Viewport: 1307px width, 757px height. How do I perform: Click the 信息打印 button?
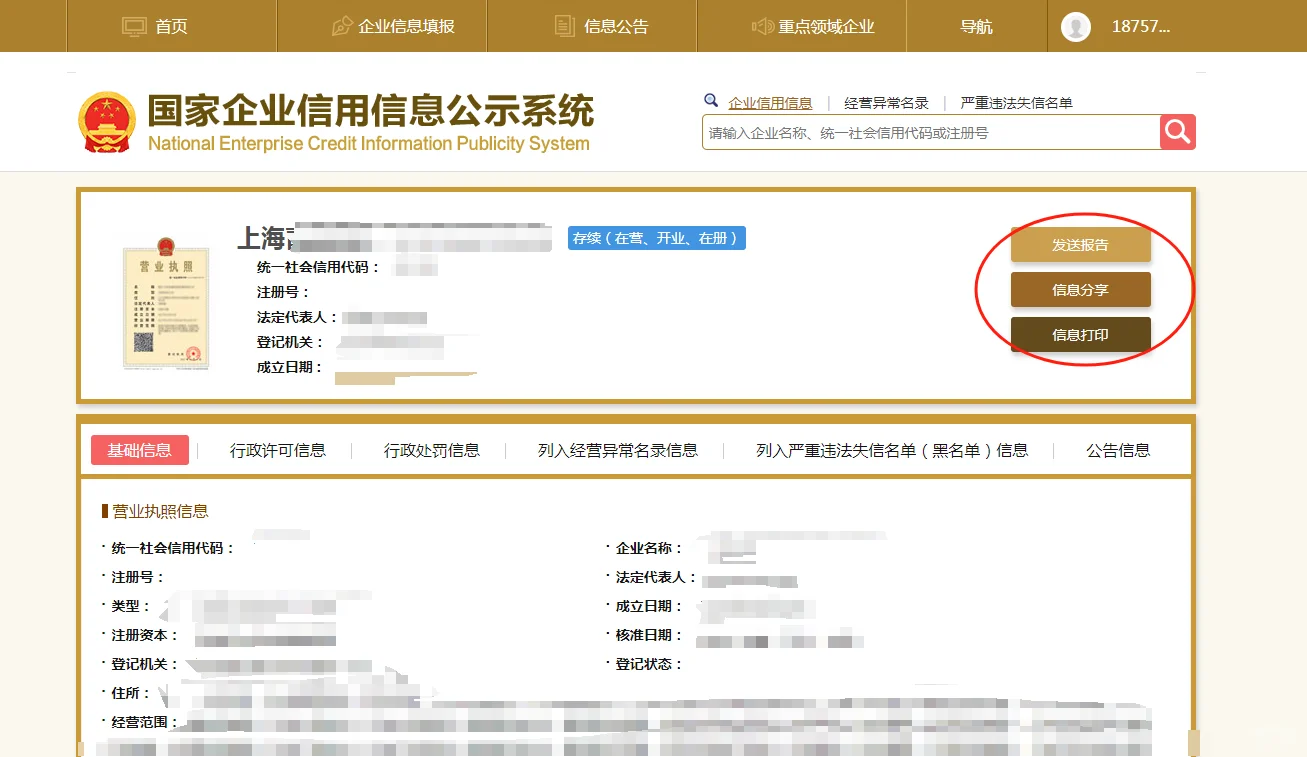pyautogui.click(x=1081, y=334)
